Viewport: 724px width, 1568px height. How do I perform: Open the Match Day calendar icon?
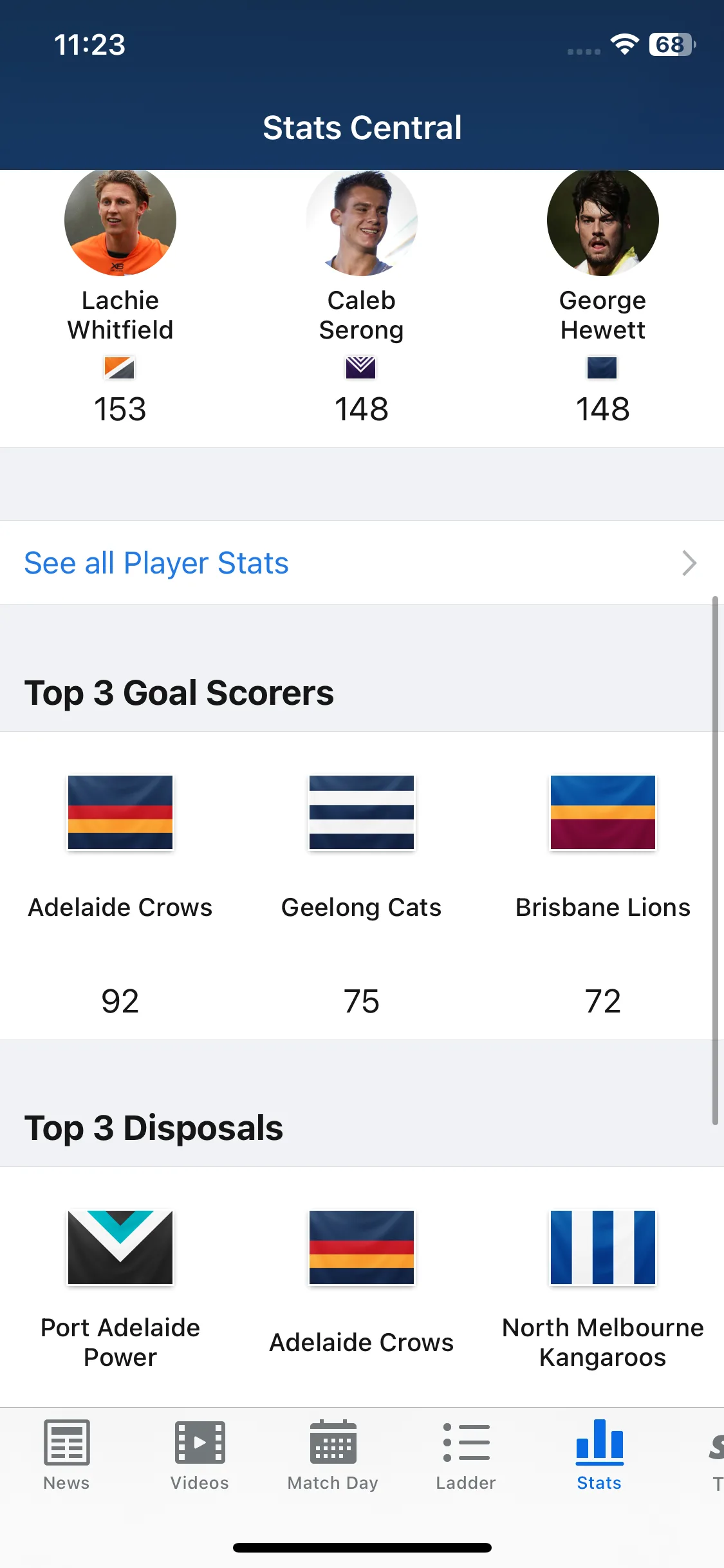tap(333, 1442)
